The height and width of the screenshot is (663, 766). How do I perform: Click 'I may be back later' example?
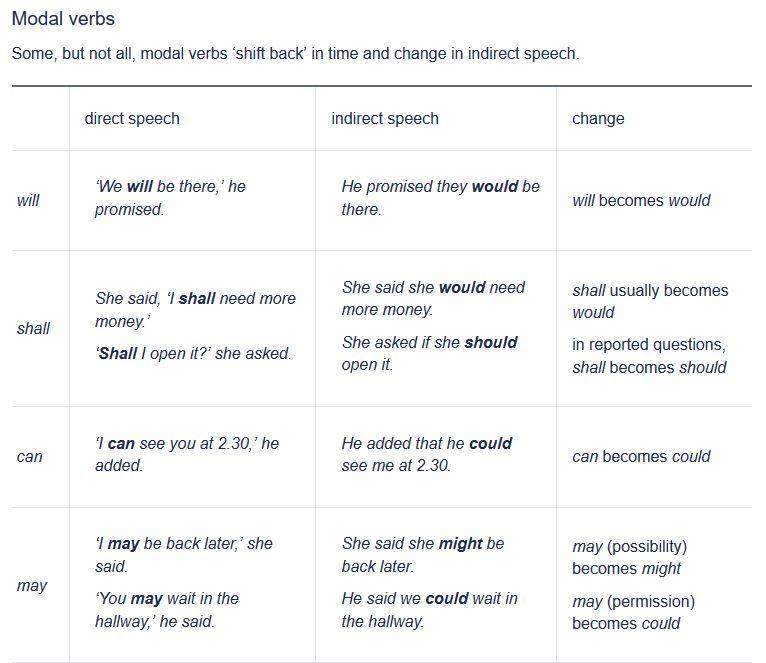coord(184,554)
